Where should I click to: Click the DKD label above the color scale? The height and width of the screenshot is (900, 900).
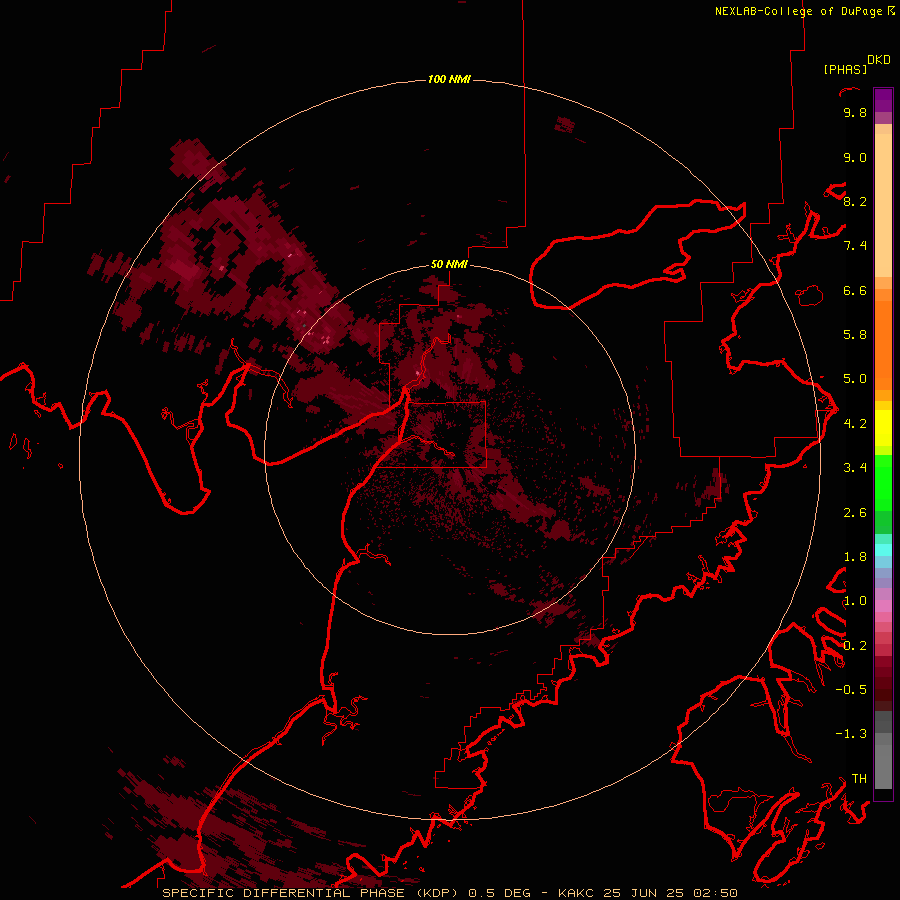(x=879, y=60)
